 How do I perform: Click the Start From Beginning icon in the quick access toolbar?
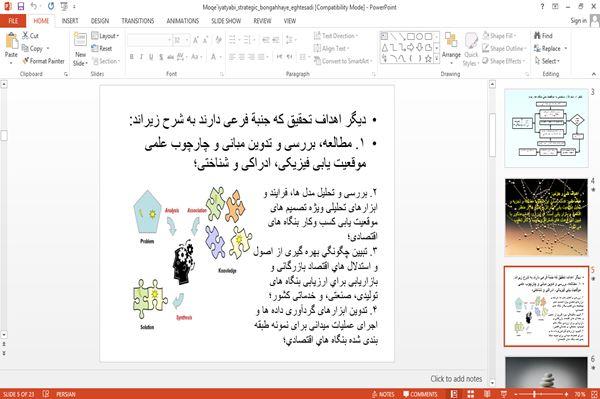(x=64, y=7)
